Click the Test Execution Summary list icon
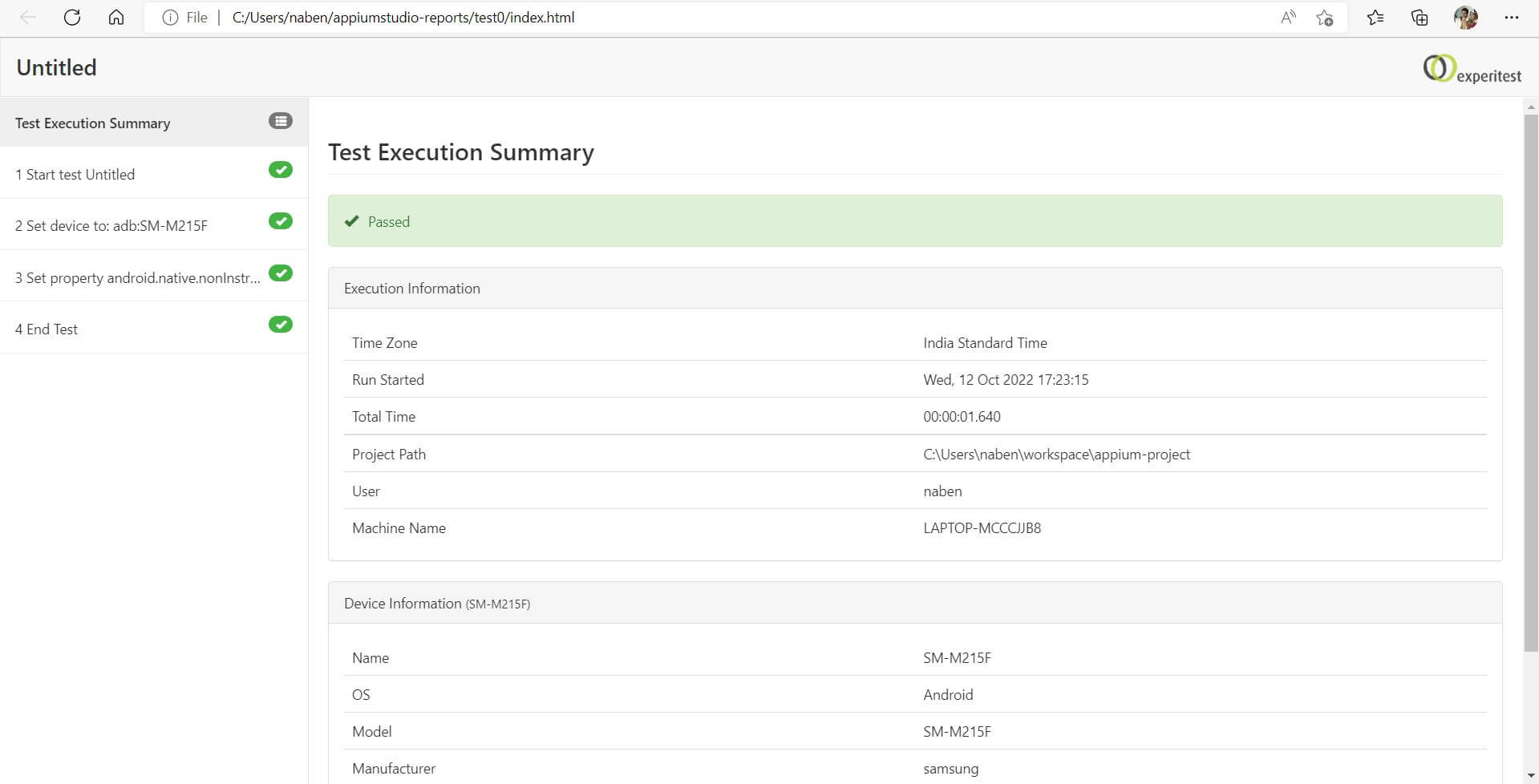The width and height of the screenshot is (1539, 784). tap(280, 121)
